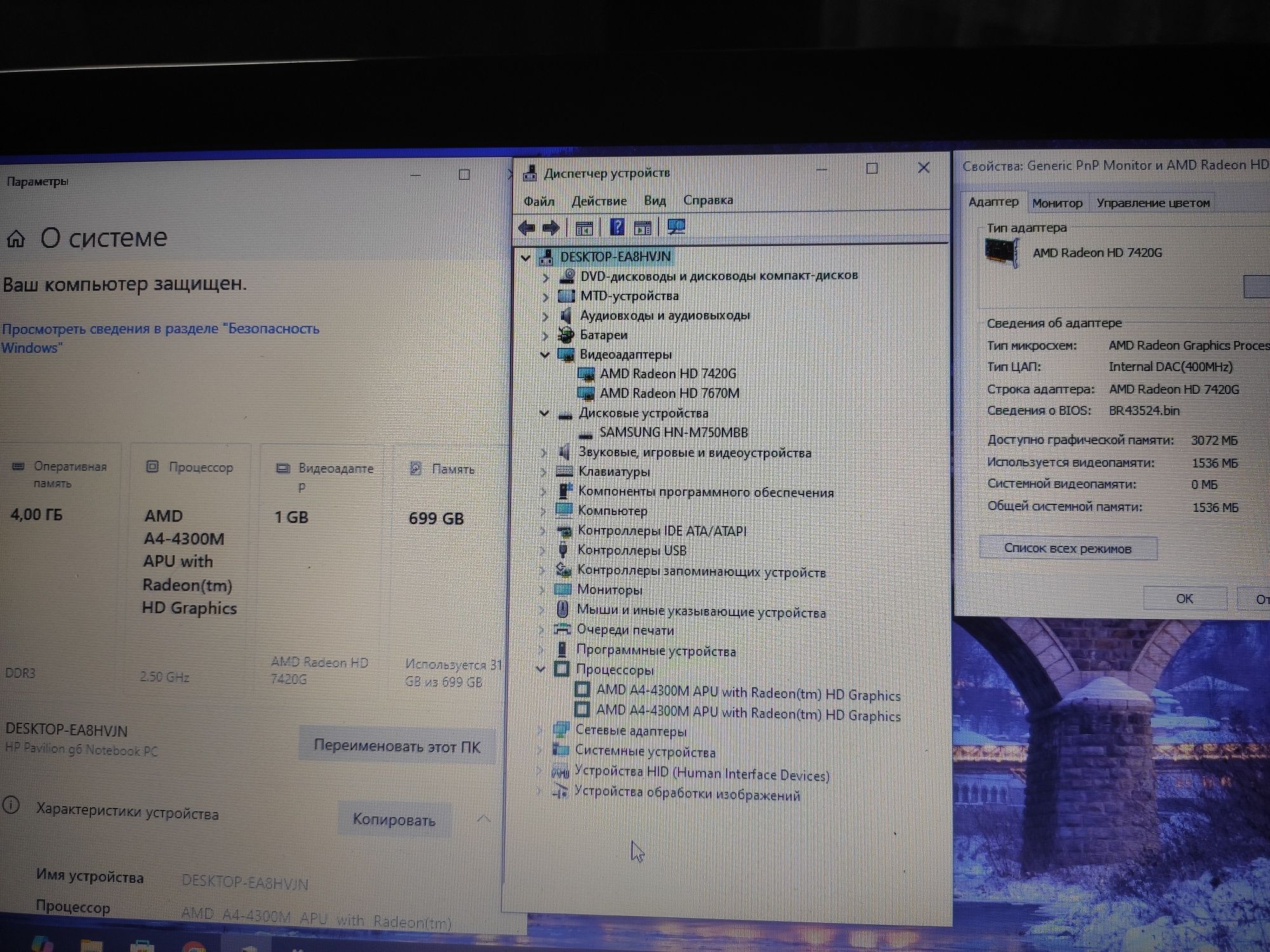Open the Файл menu
Viewport: 1270px width, 952px height.
(538, 201)
